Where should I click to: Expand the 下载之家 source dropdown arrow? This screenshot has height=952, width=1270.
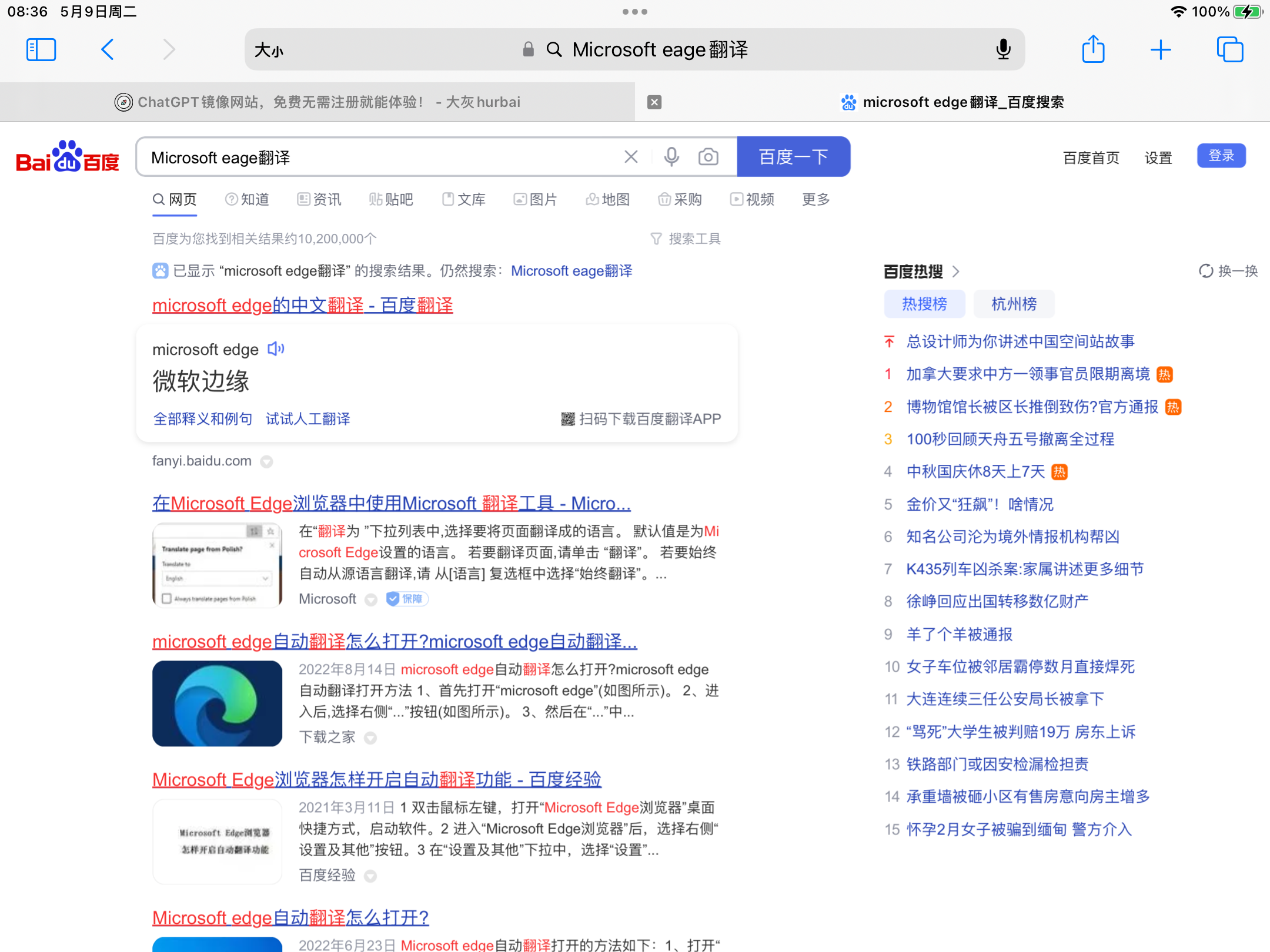coord(370,738)
